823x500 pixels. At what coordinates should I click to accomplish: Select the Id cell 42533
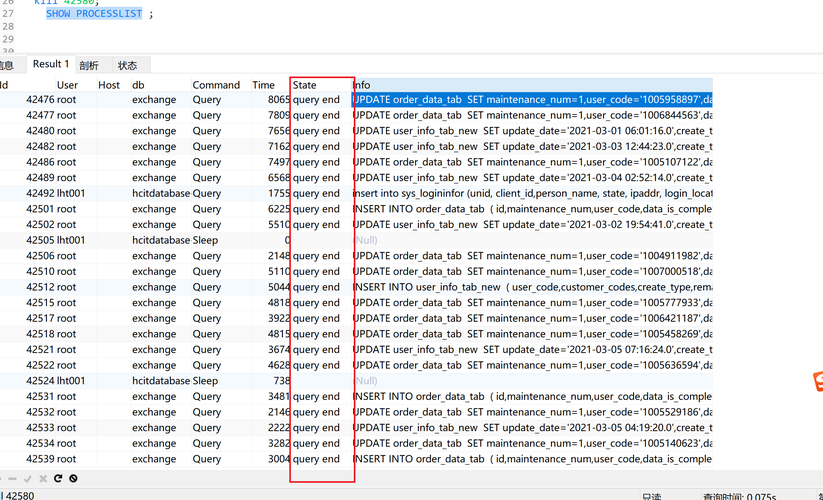40,428
